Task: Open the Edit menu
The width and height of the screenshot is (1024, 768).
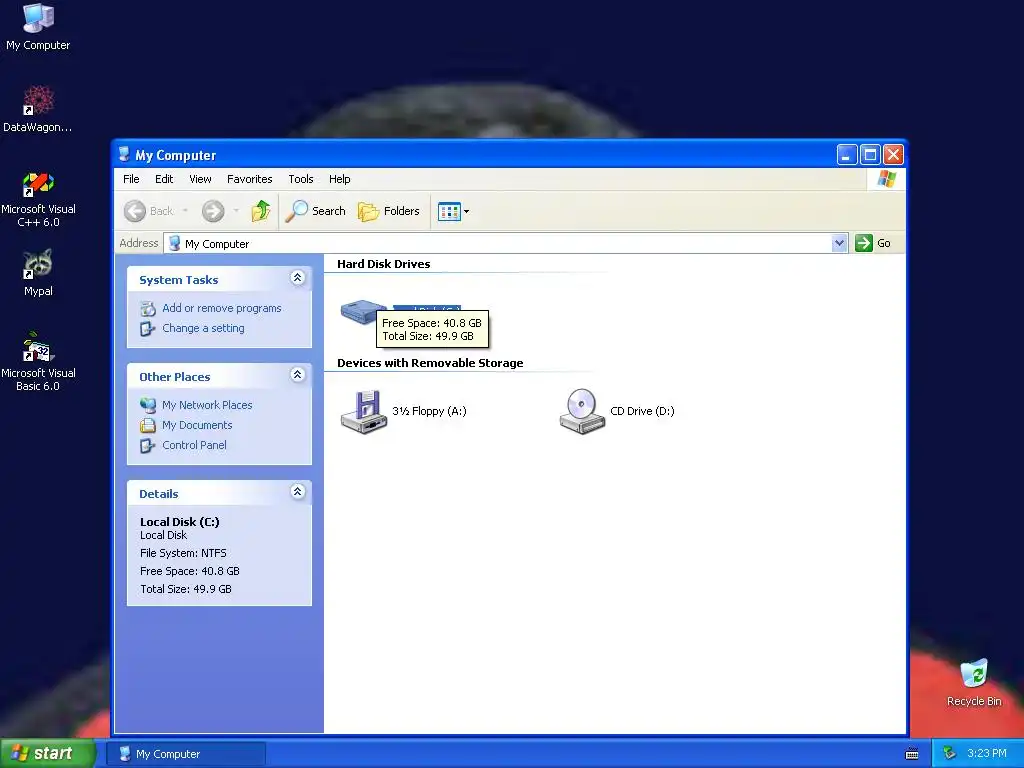Action: click(x=164, y=179)
